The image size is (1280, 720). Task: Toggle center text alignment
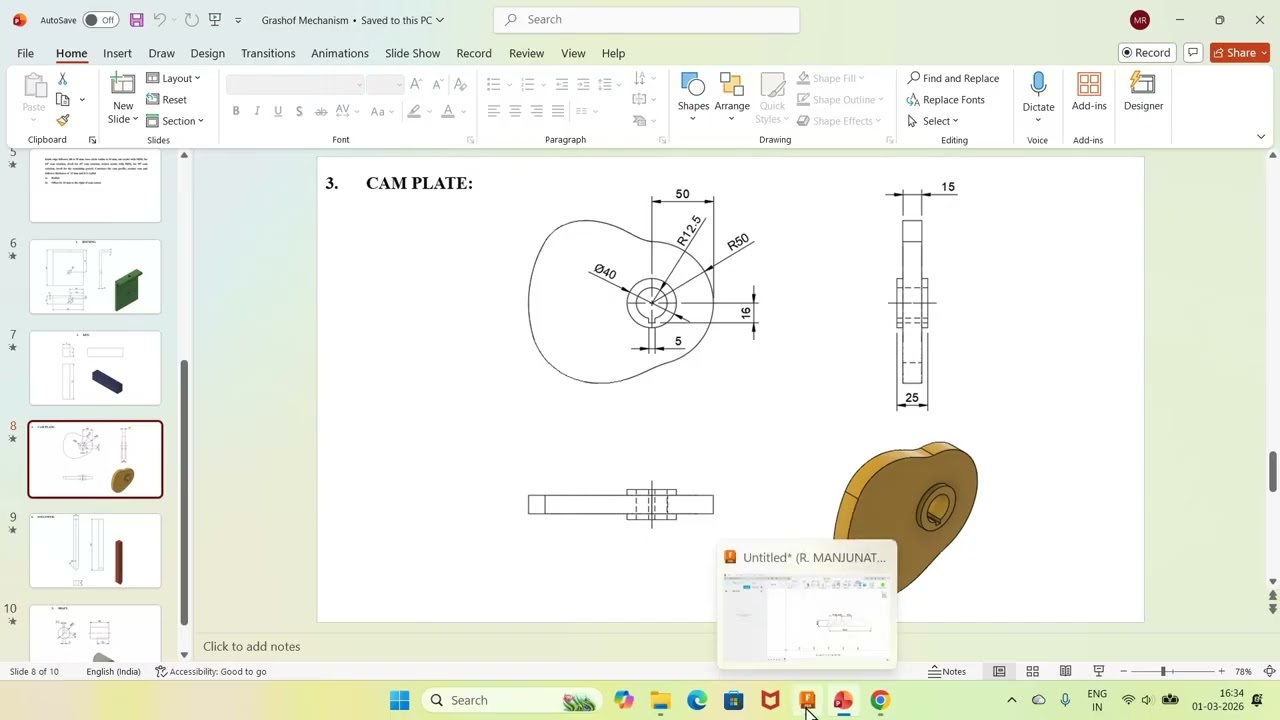(x=515, y=111)
